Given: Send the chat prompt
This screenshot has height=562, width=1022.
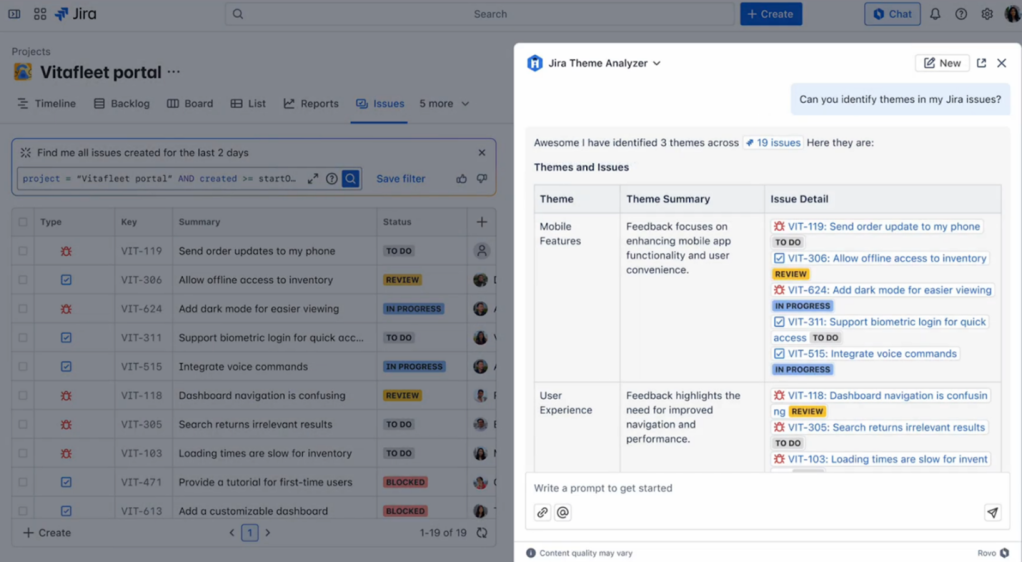Looking at the screenshot, I should [x=992, y=512].
